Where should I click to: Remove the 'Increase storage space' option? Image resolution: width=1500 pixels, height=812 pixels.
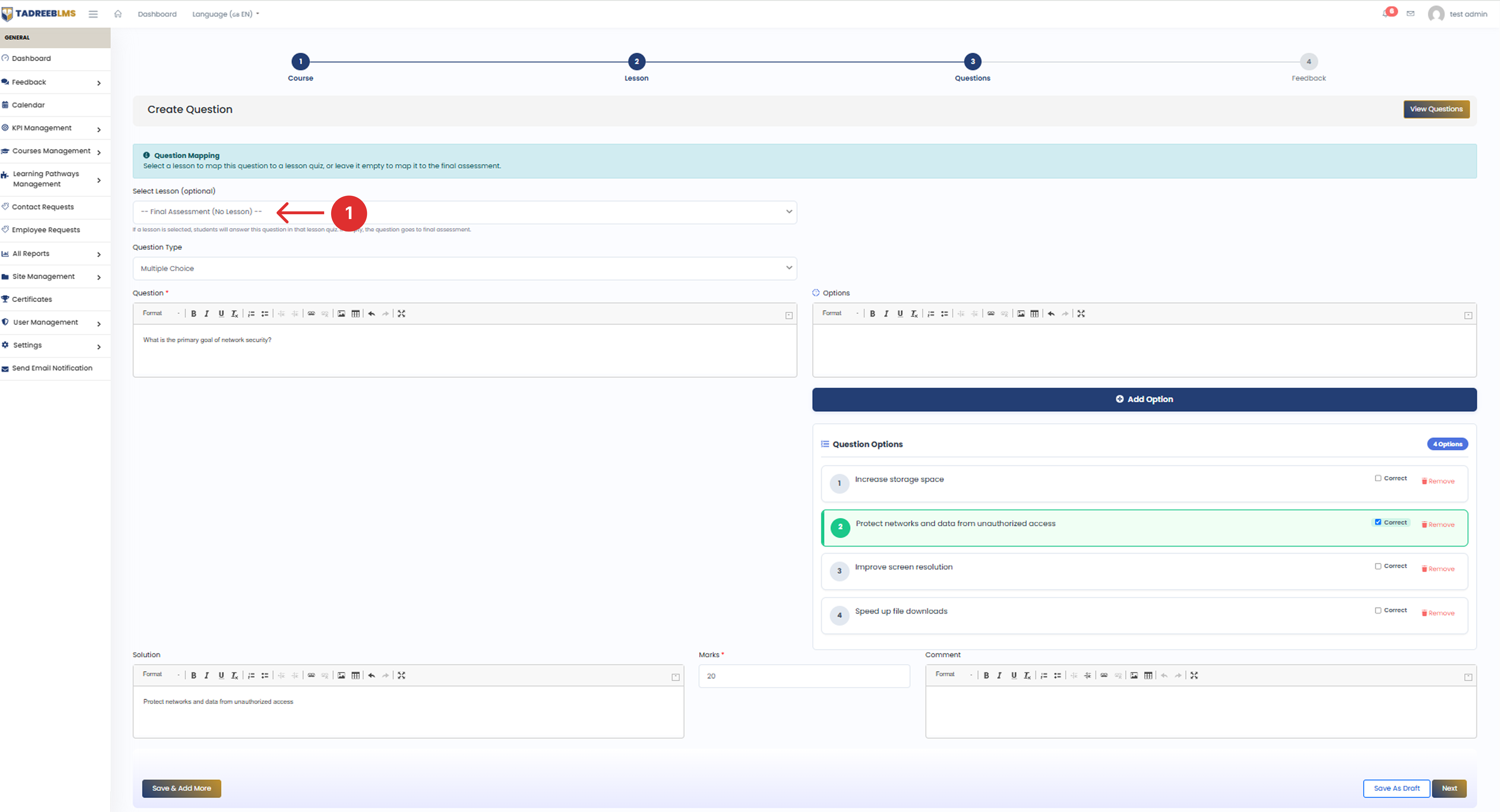[1438, 481]
